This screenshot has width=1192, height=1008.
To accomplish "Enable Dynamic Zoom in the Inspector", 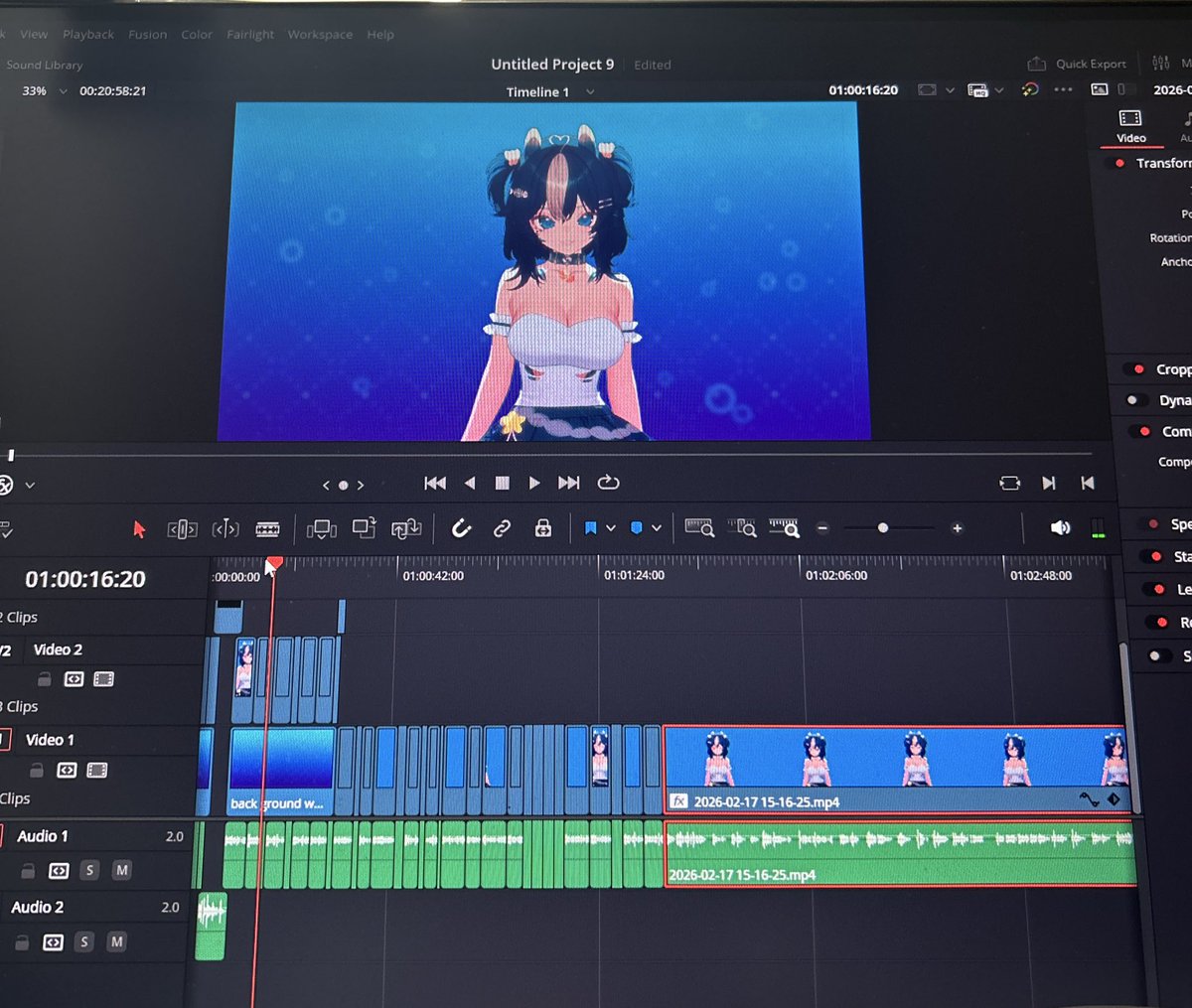I will tap(1130, 399).
